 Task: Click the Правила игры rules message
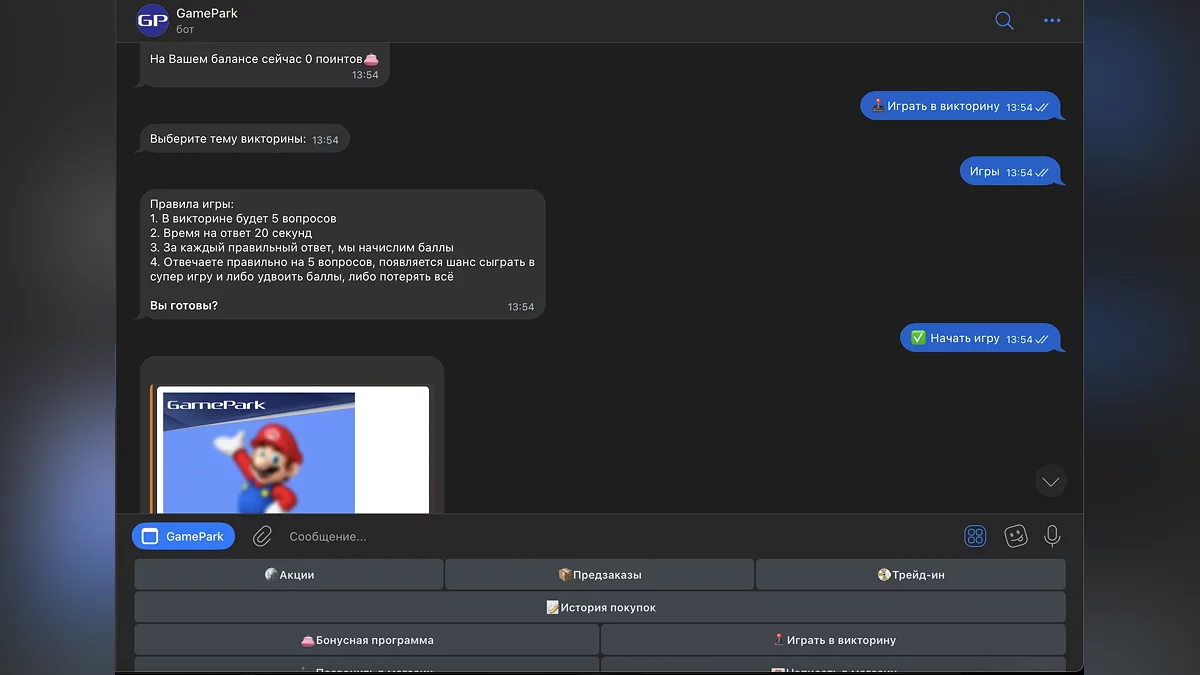[x=343, y=254]
